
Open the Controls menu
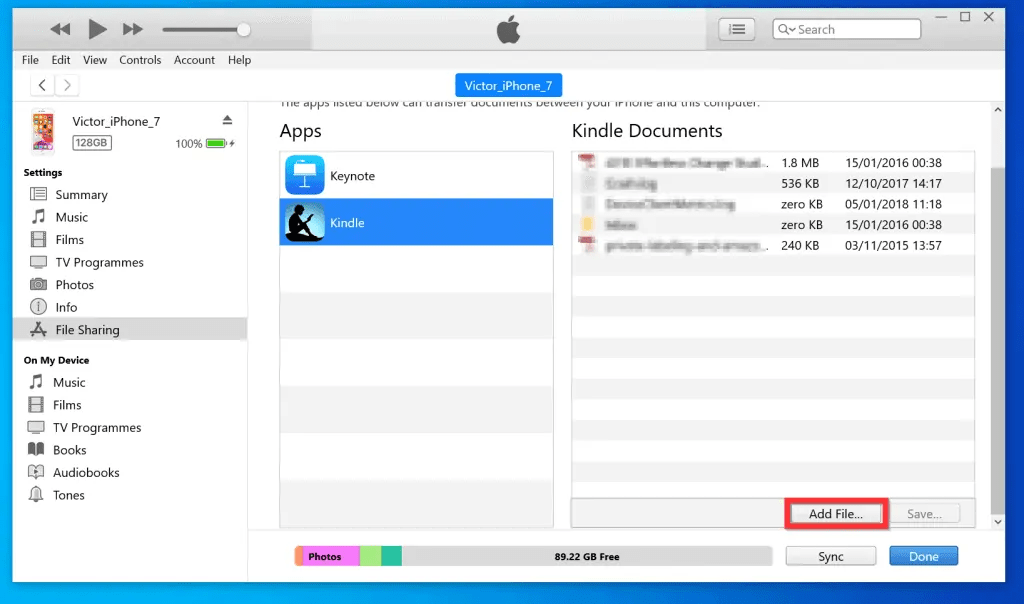(140, 60)
